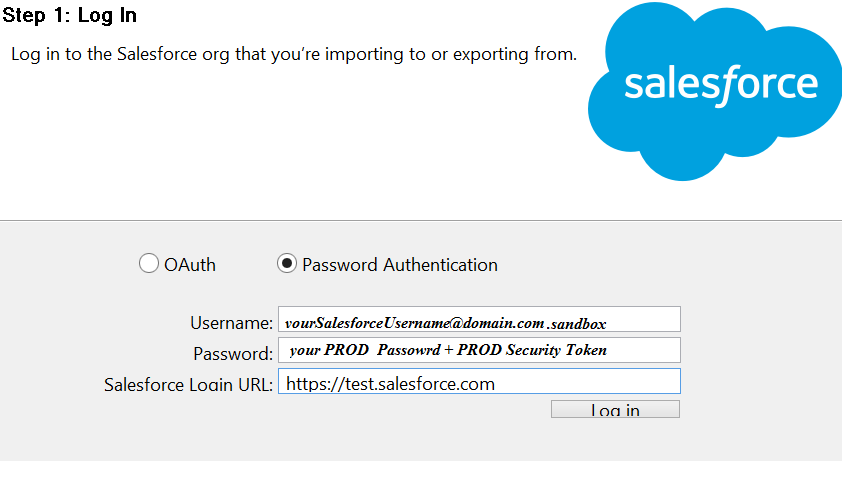Viewport: 866px width, 486px height.
Task: Focus the Username input field
Action: [x=479, y=319]
